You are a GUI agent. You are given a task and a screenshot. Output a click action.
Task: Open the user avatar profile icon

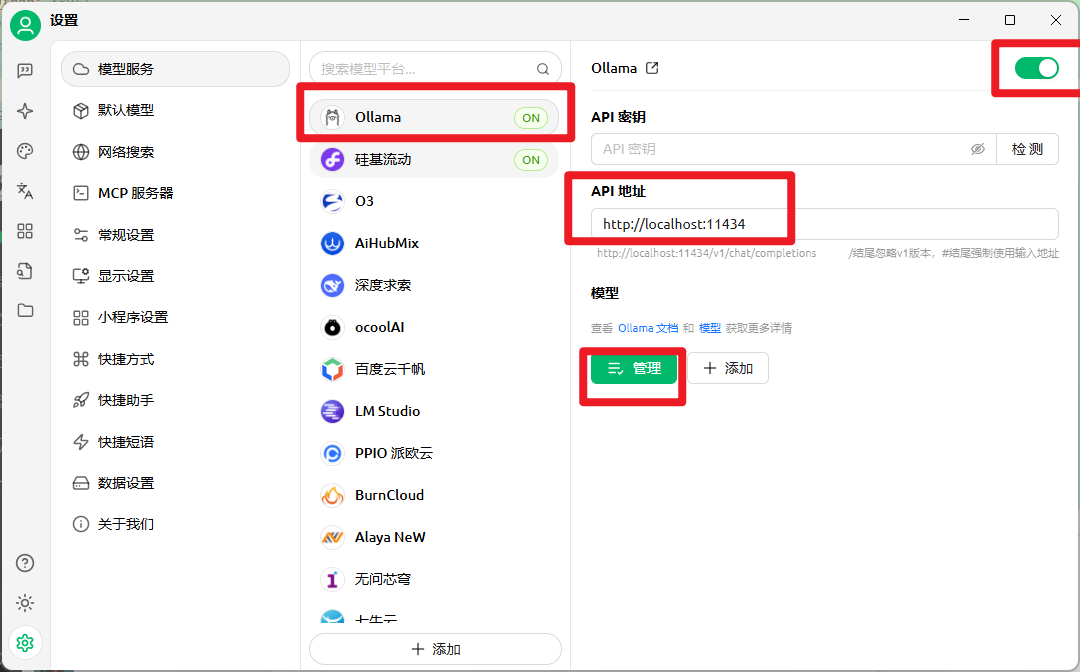click(25, 25)
